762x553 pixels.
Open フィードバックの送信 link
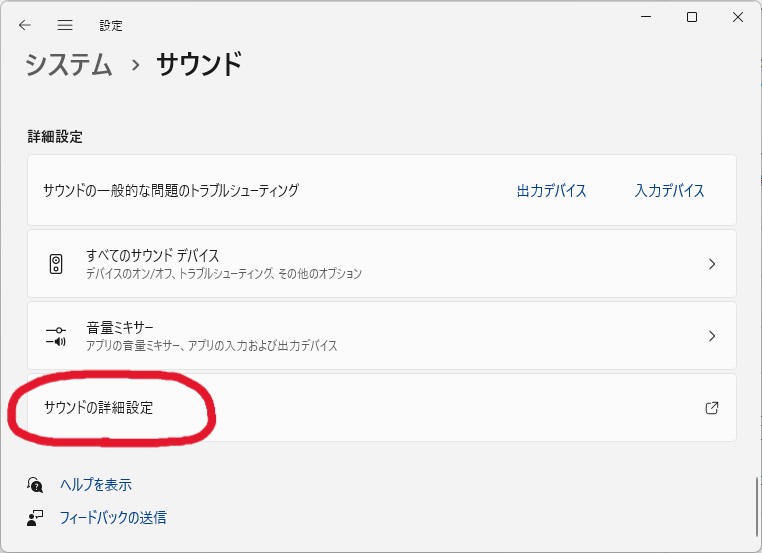[113, 518]
